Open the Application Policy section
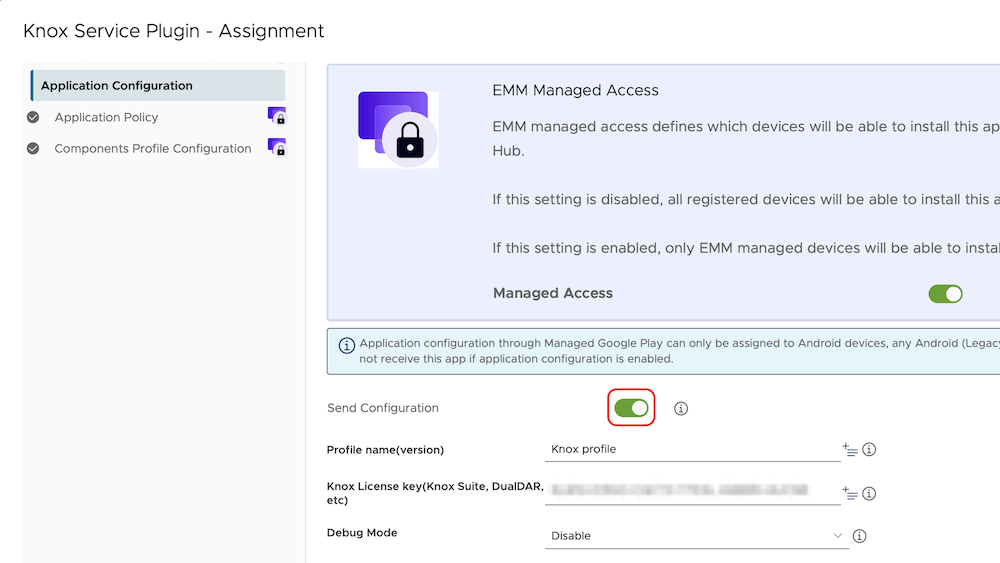1000x563 pixels. (x=106, y=117)
